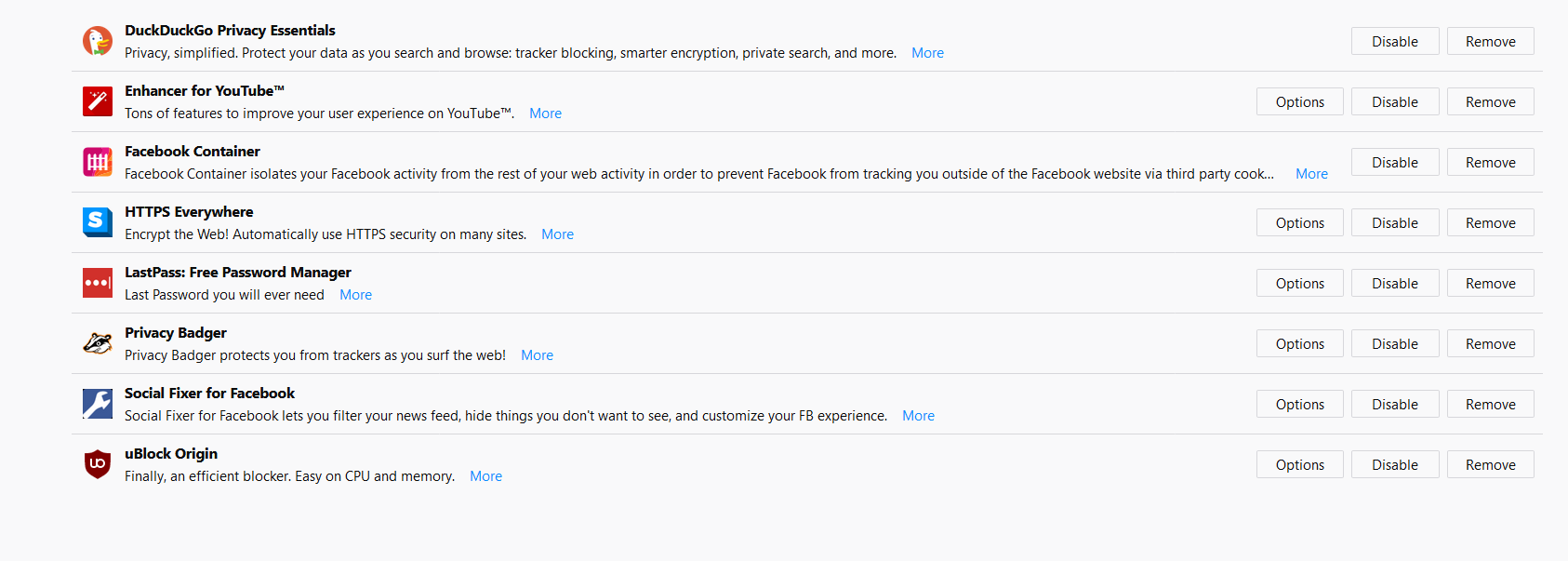Viewport: 1568px width, 561px height.
Task: Open the More link for uBlock Origin
Action: [x=485, y=476]
